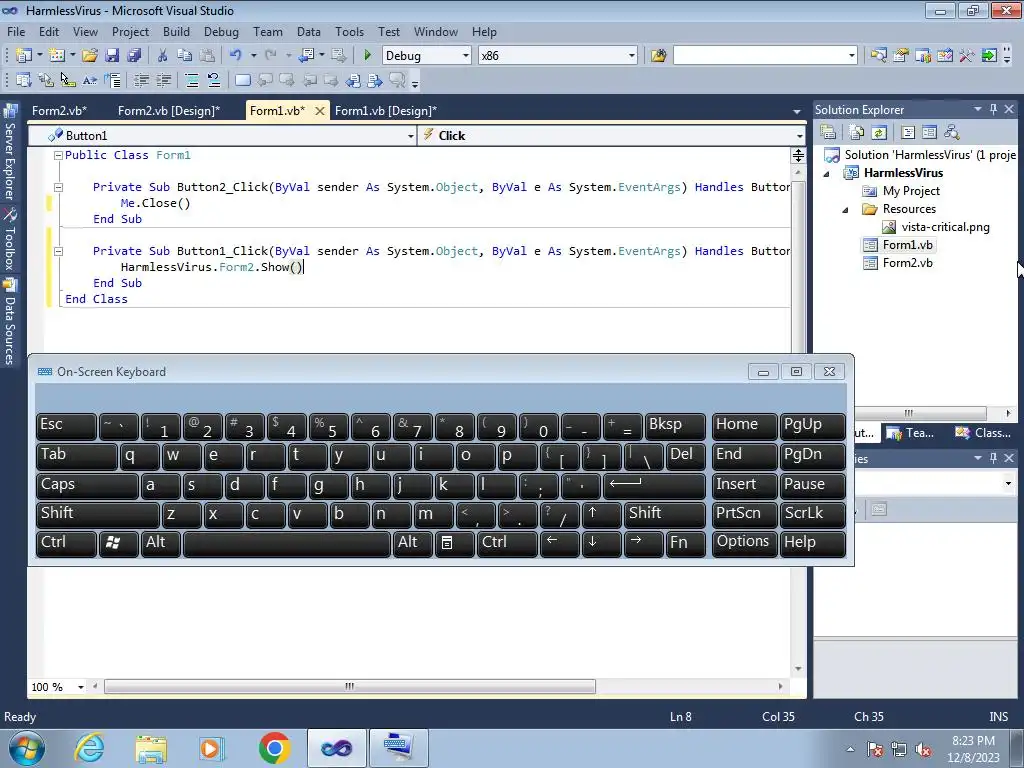Comment out the selected lines icon
1024x768 pixels.
click(192, 80)
